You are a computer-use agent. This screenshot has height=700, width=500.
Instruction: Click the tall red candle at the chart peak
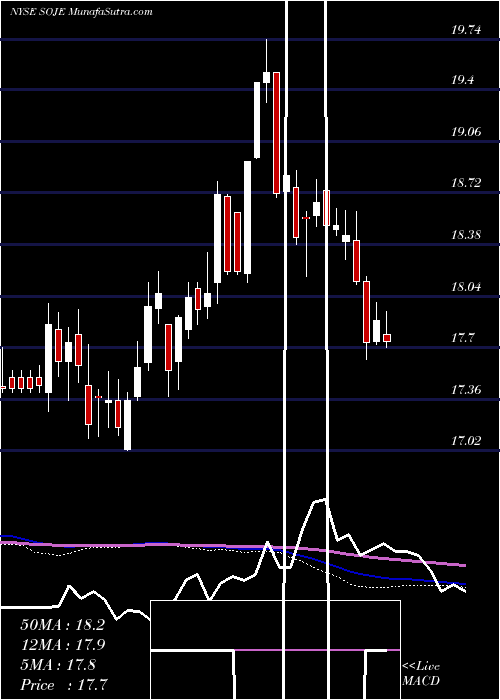277,133
